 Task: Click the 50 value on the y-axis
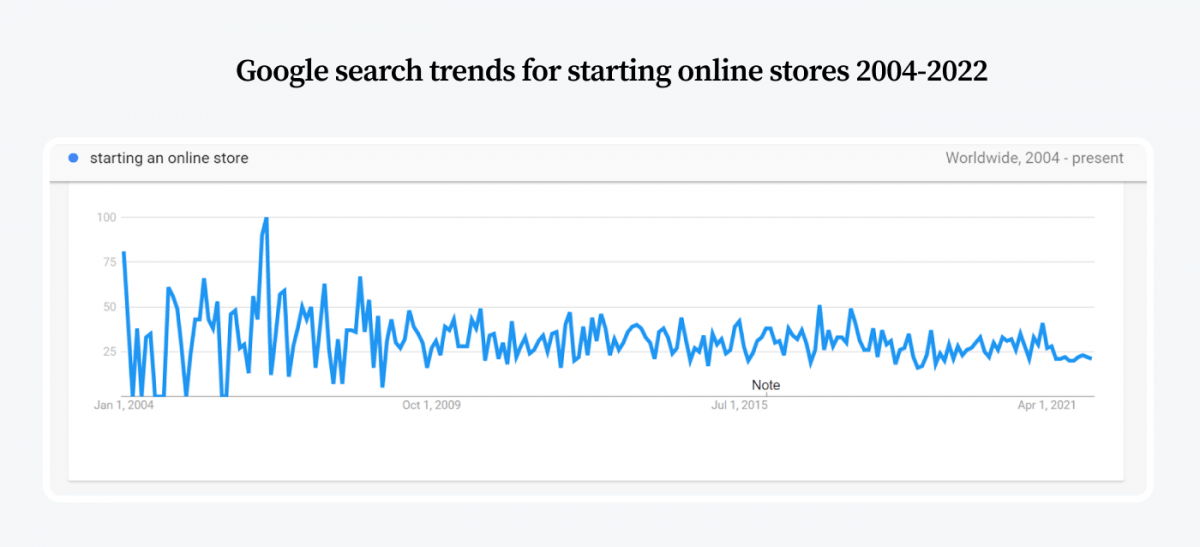[109, 307]
